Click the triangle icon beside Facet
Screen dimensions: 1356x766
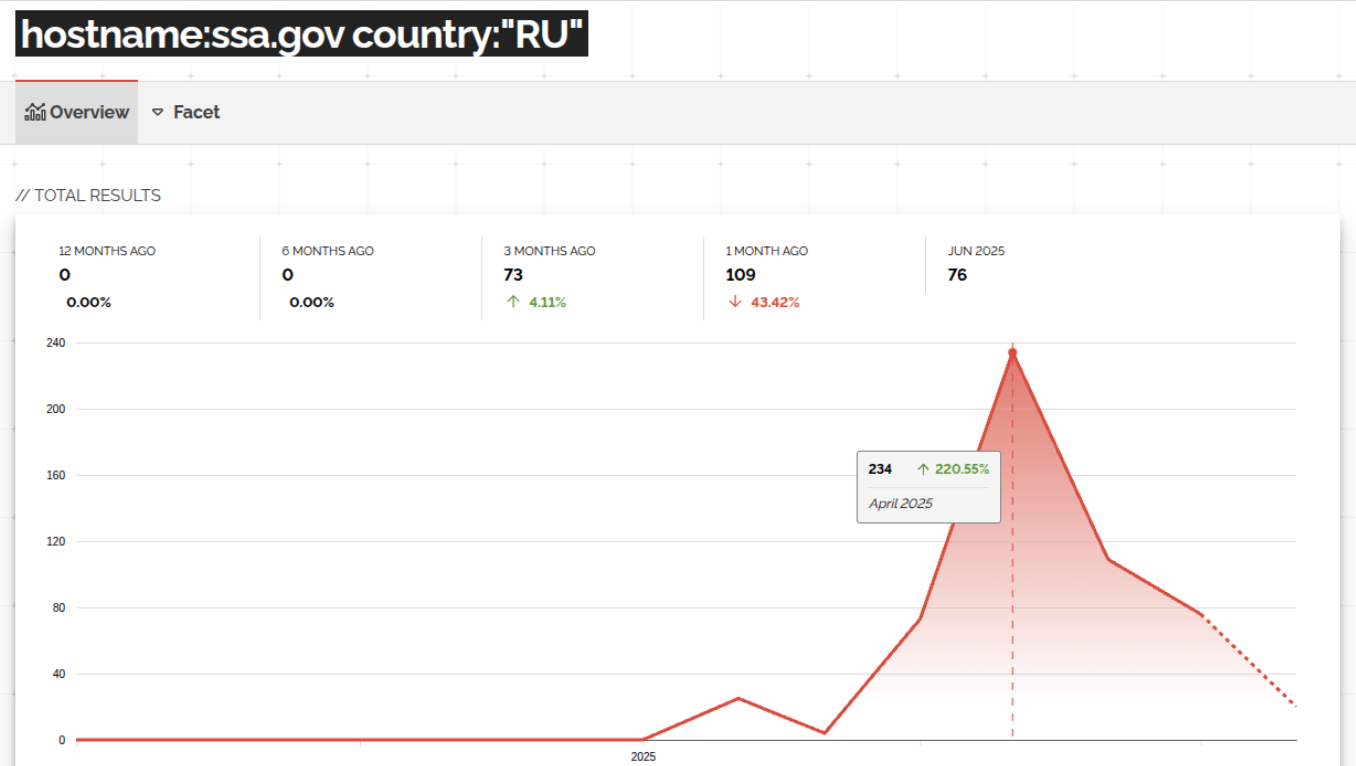tap(158, 113)
